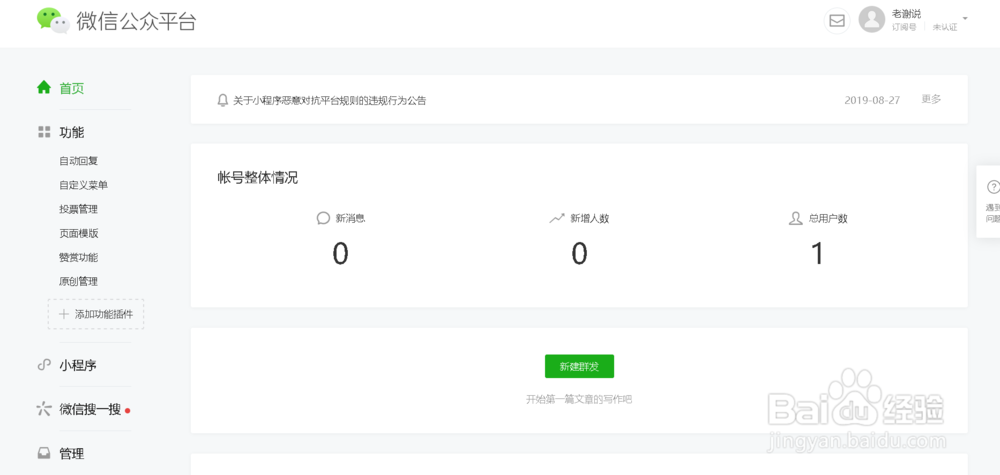This screenshot has height=475, width=1000.
Task: Select 自定义菜单 in the sidebar
Action: (84, 186)
